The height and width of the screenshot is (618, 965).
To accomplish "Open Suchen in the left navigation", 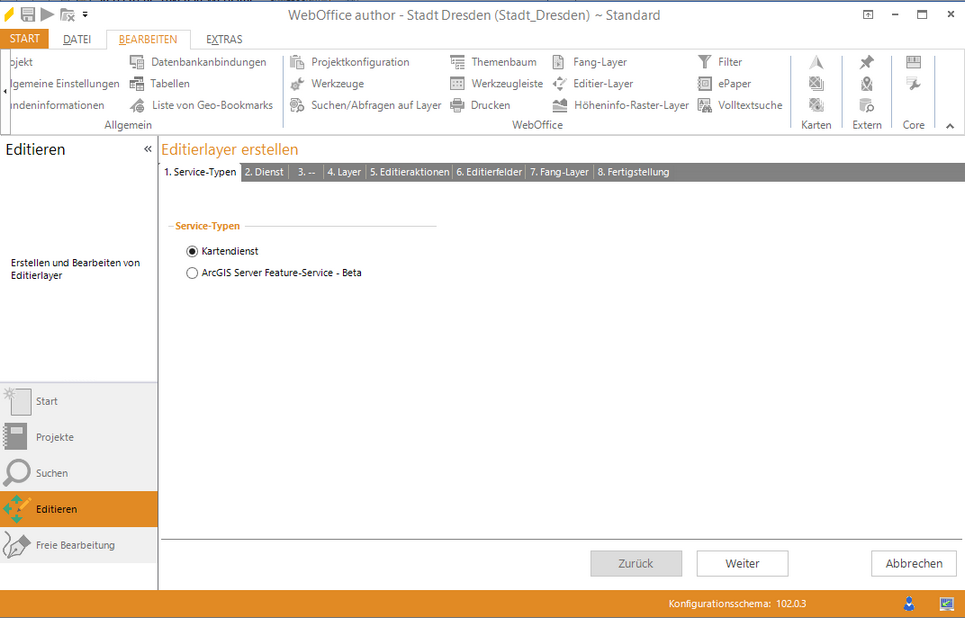I will point(79,473).
